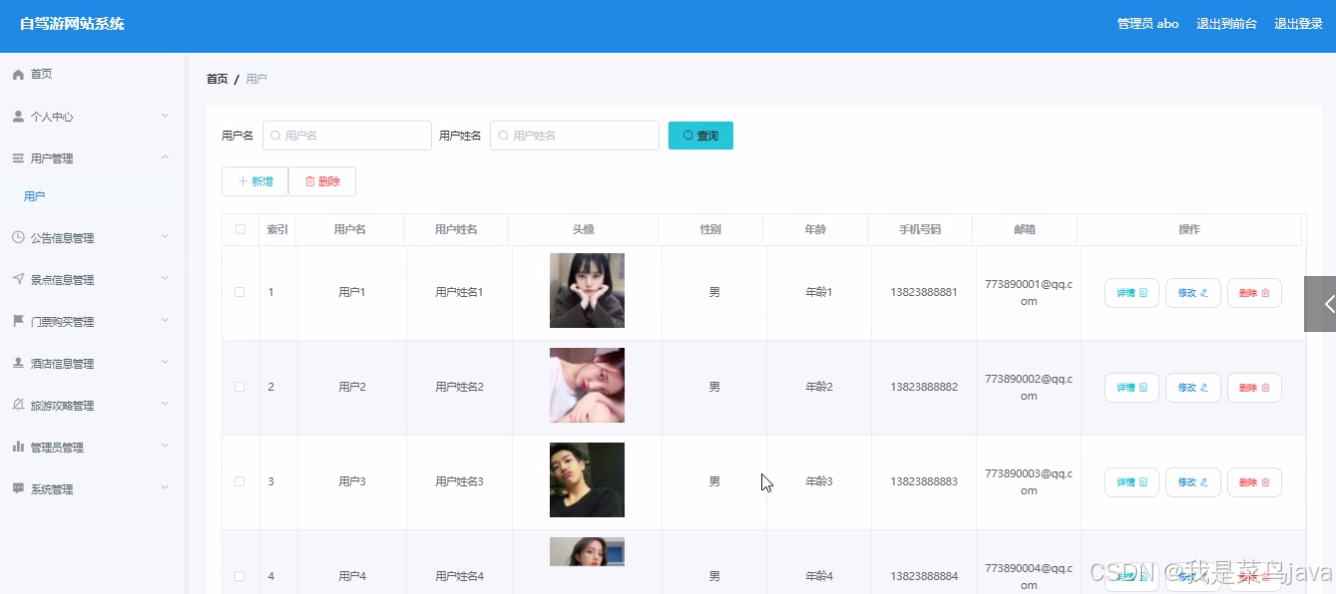Click the icon next to 酒店信息管理
The image size is (1336, 594).
click(x=18, y=364)
